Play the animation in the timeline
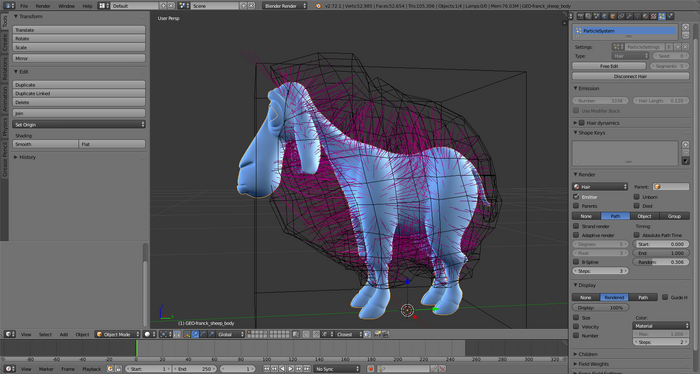Viewport: 700px width, 374px height. point(291,369)
